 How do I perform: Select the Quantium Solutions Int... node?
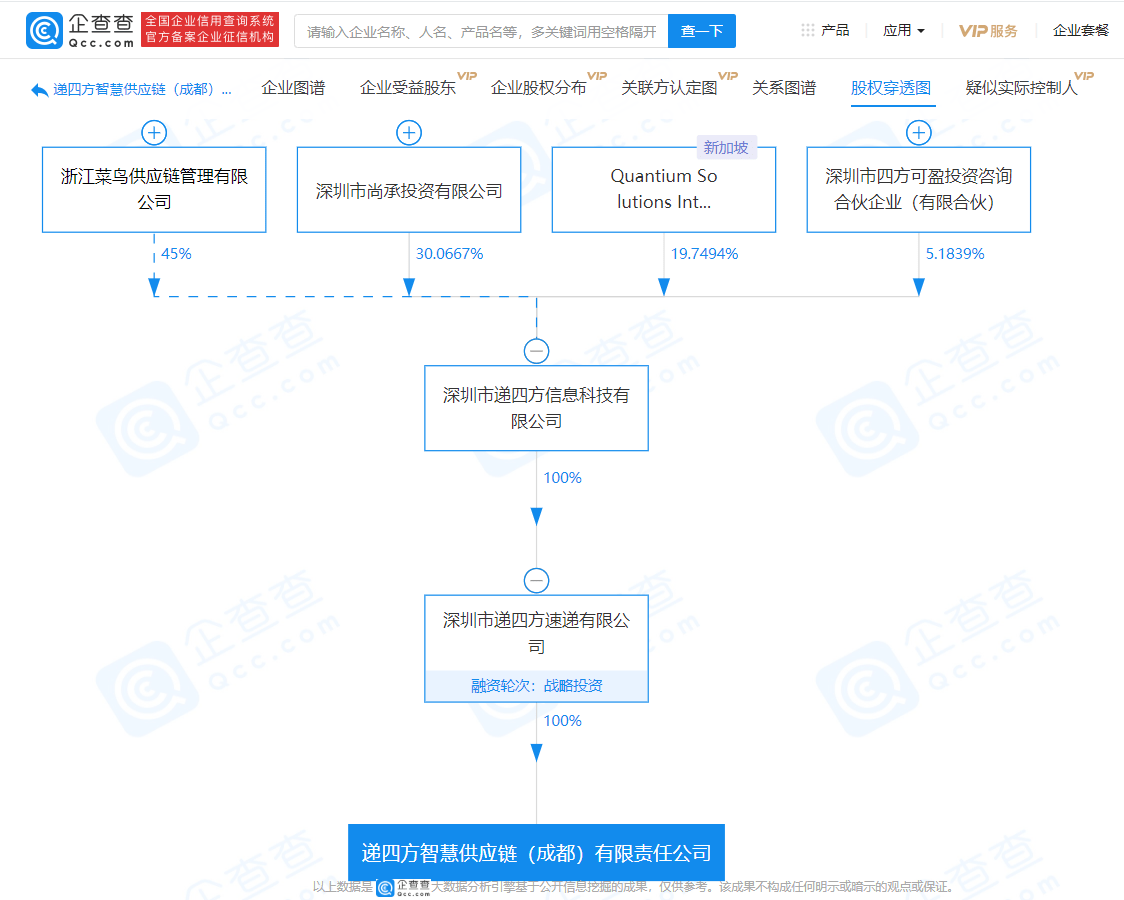[664, 189]
